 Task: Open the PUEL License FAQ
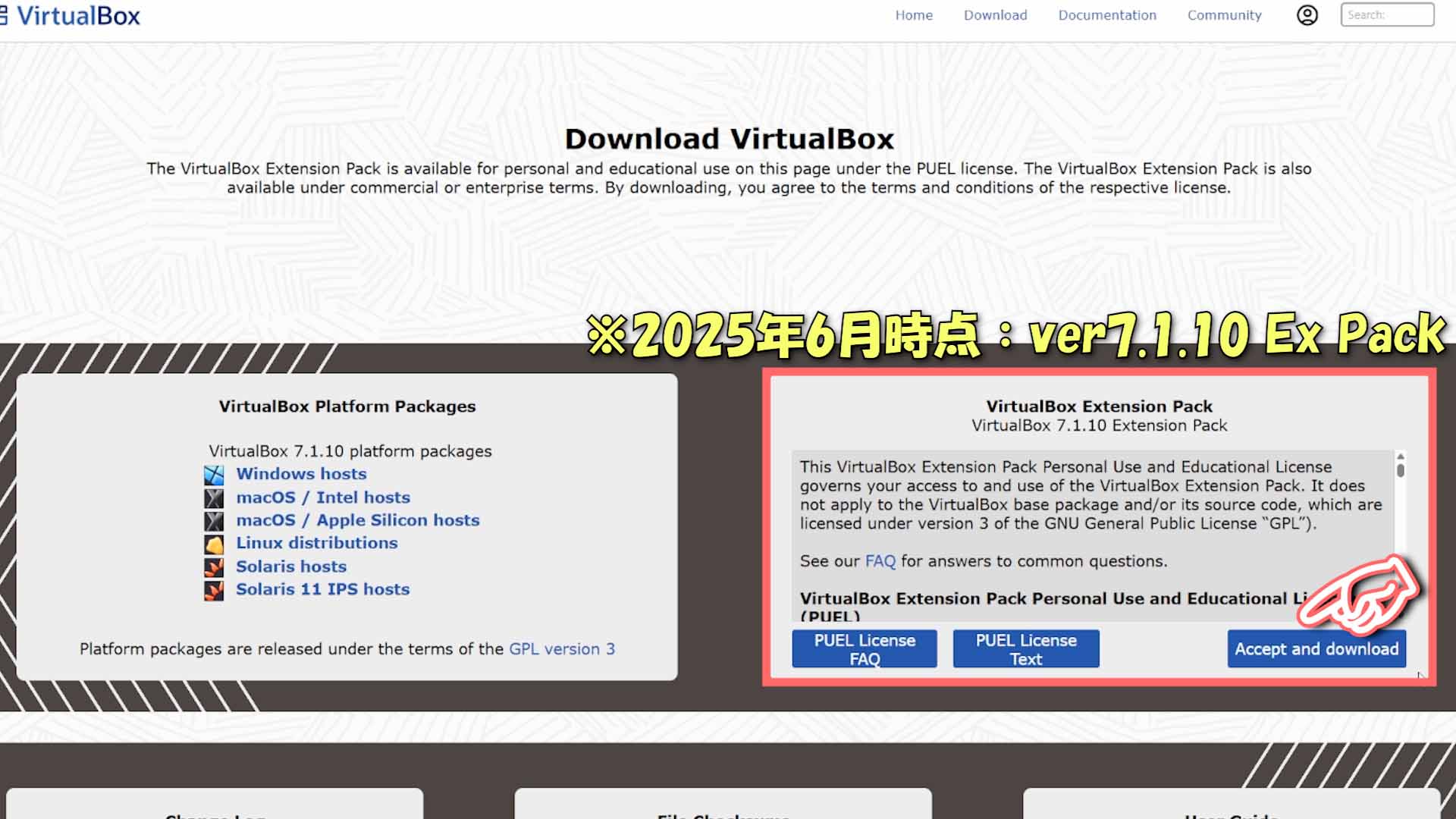tap(864, 648)
